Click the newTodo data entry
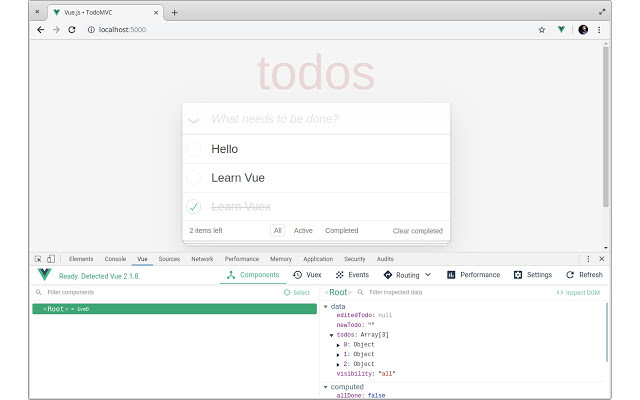The height and width of the screenshot is (400, 640). coord(355,325)
